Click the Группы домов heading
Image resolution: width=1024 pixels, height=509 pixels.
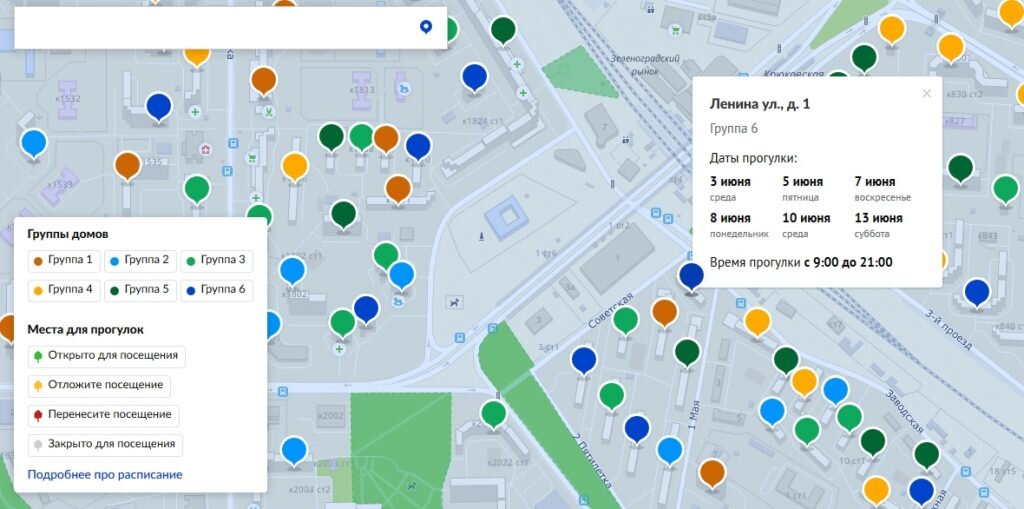click(68, 234)
